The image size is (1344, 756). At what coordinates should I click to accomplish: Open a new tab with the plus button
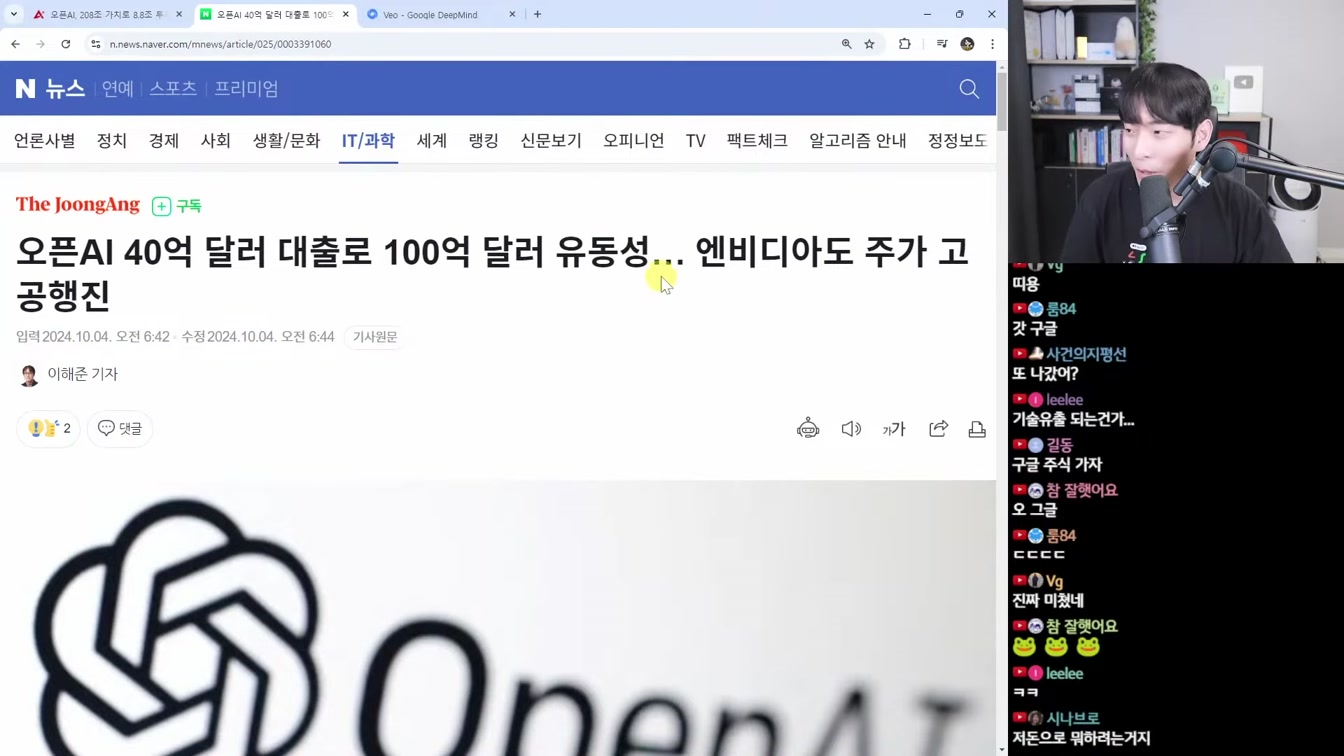click(537, 14)
